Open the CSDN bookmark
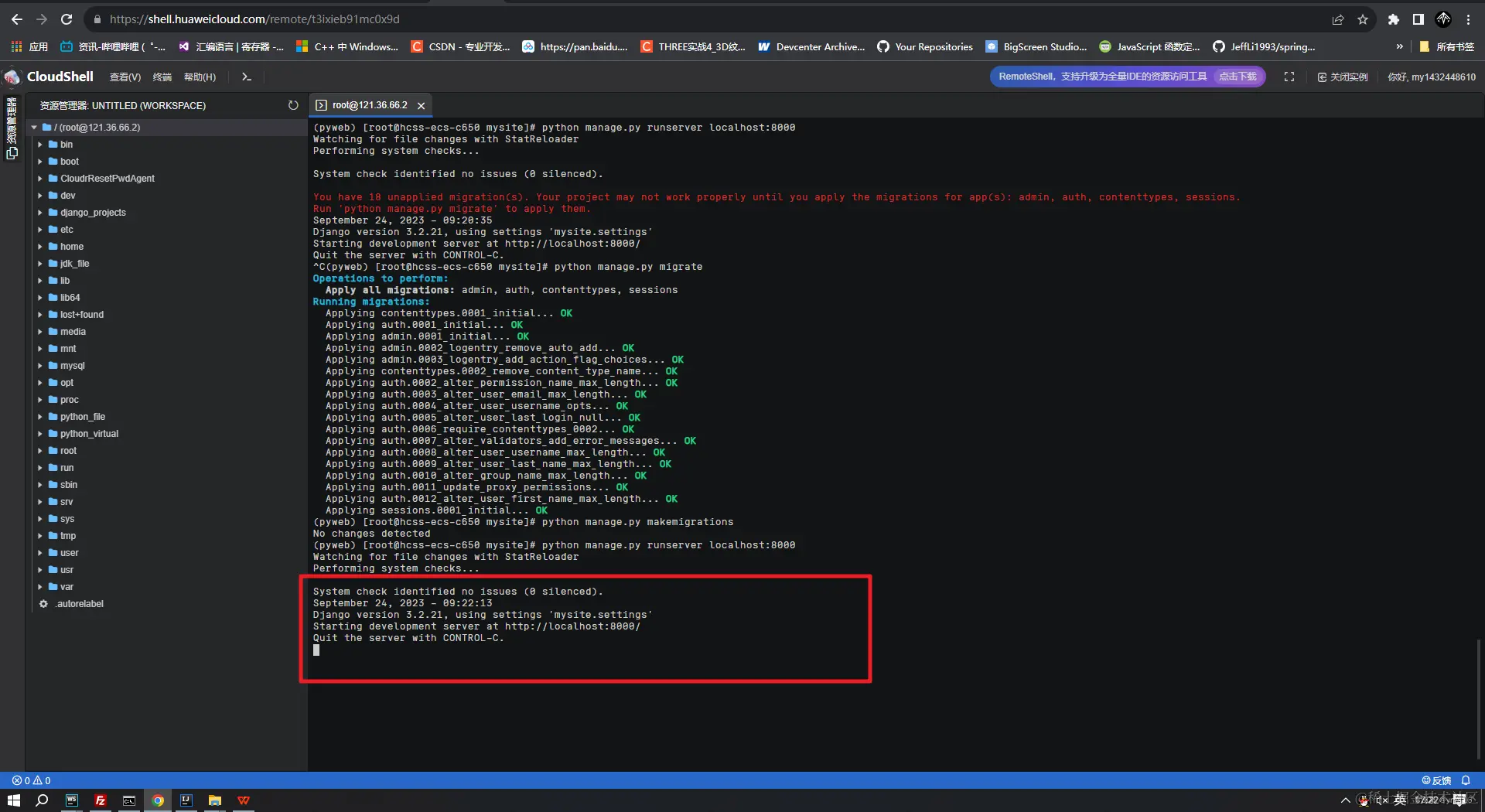This screenshot has height=812, width=1485. click(460, 47)
